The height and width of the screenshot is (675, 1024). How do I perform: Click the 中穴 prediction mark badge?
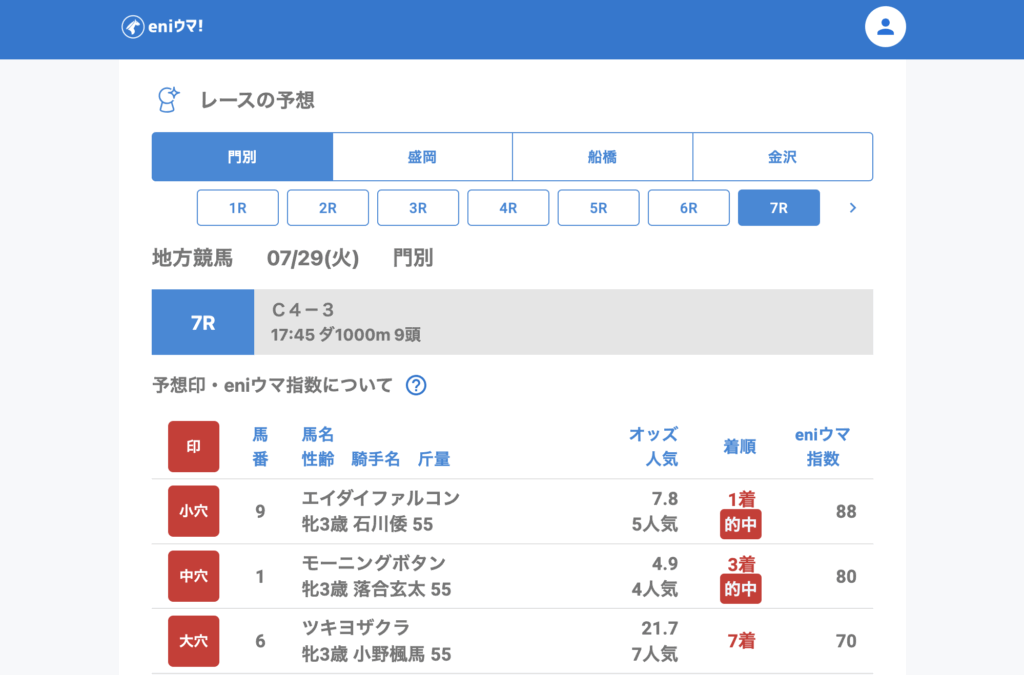tap(193, 576)
